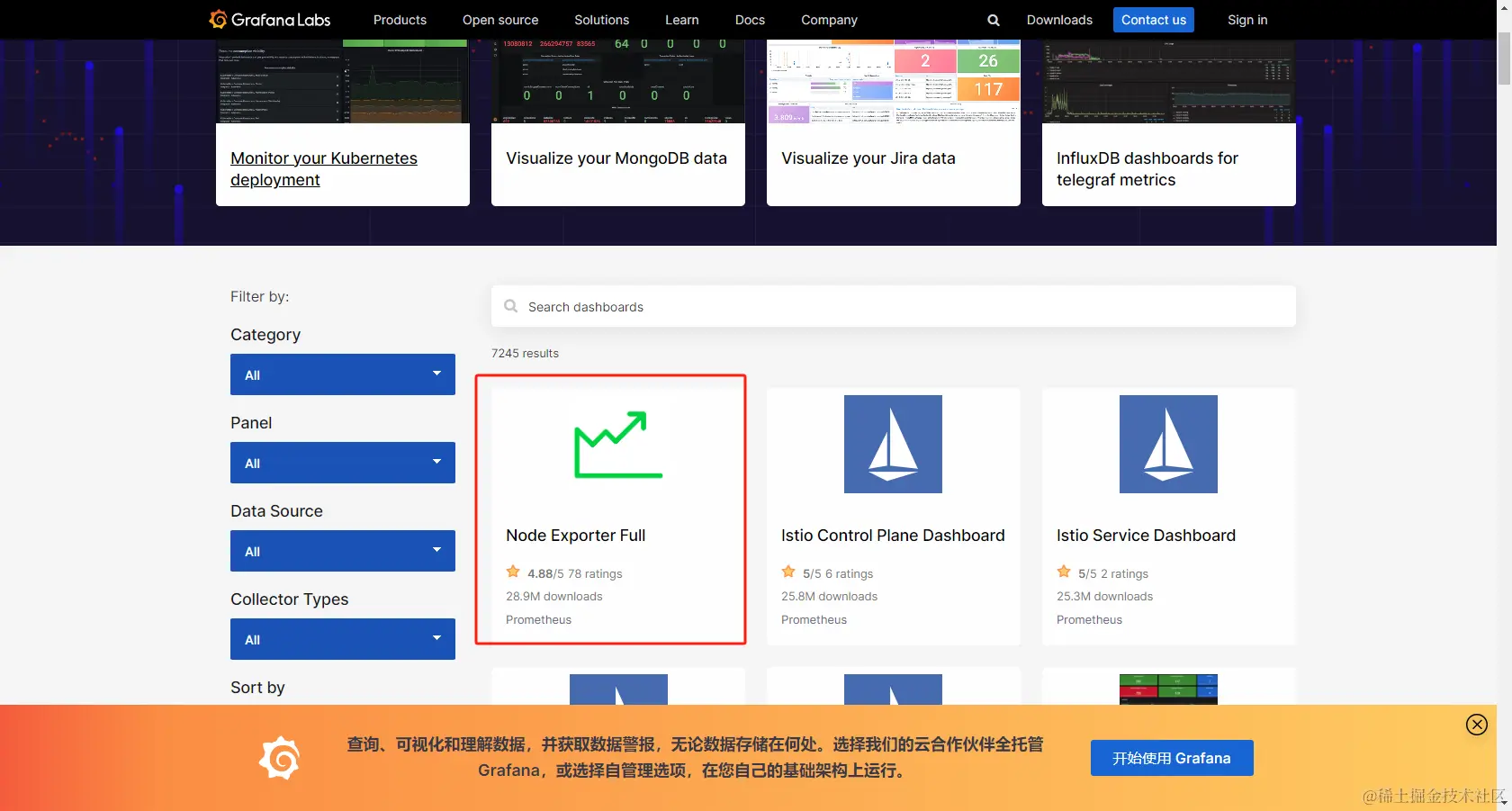Click the 28.9M downloads text
Viewport: 1512px width, 811px height.
(x=554, y=596)
